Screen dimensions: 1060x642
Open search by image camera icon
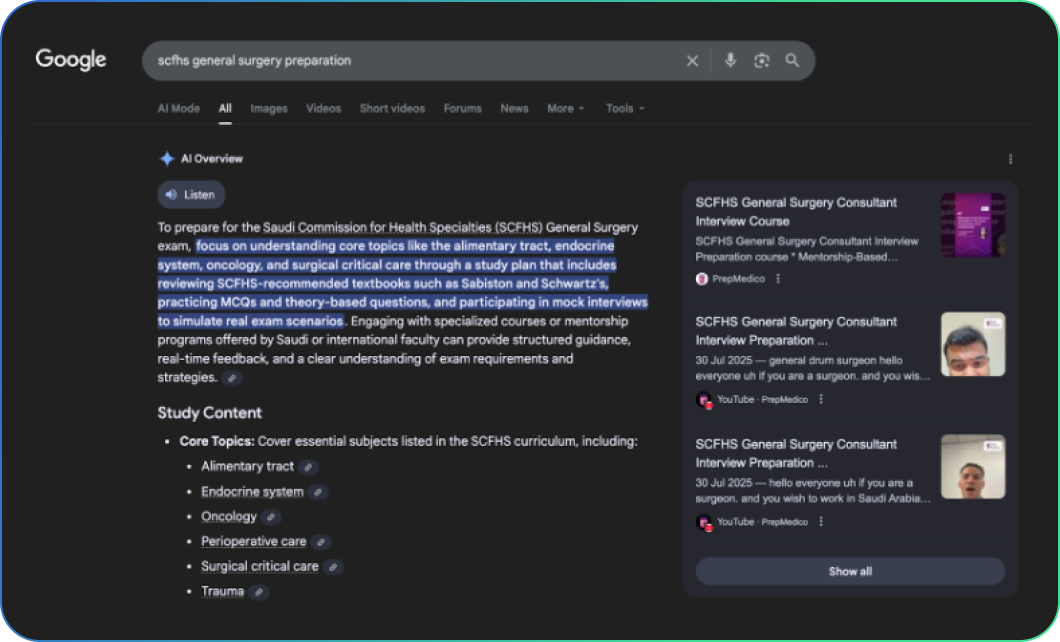pos(761,60)
